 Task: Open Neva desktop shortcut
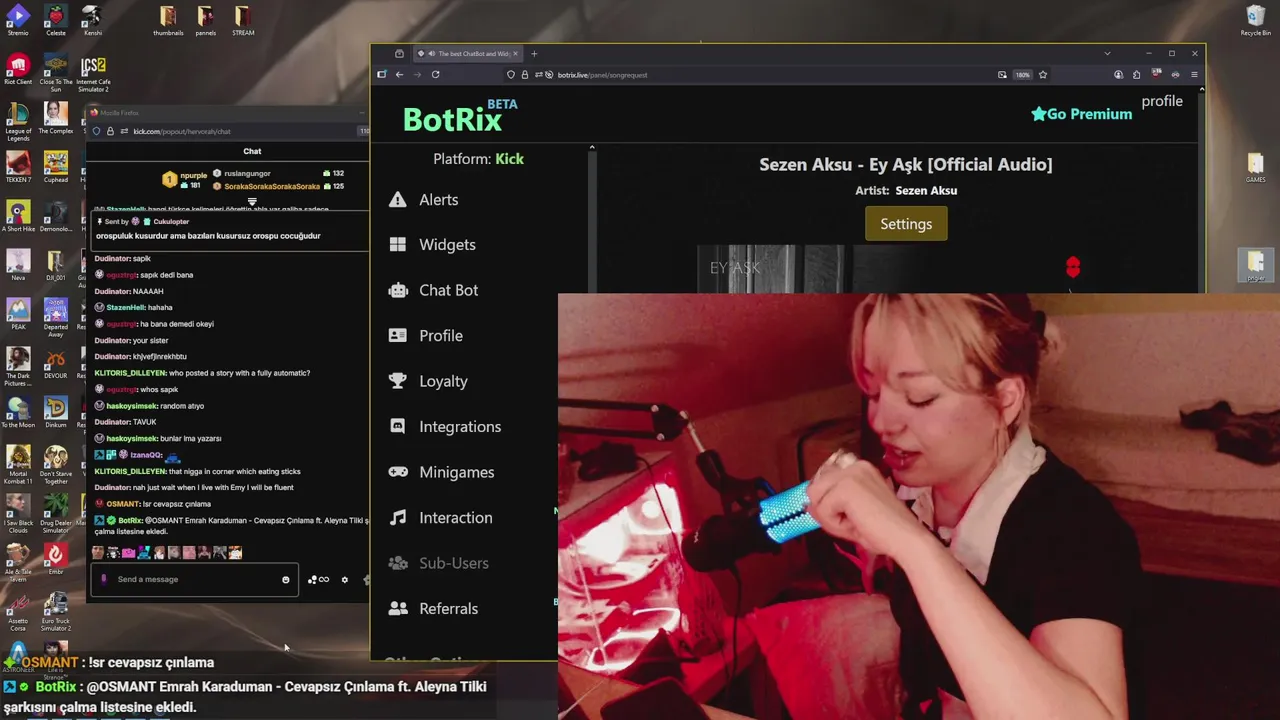[18, 265]
